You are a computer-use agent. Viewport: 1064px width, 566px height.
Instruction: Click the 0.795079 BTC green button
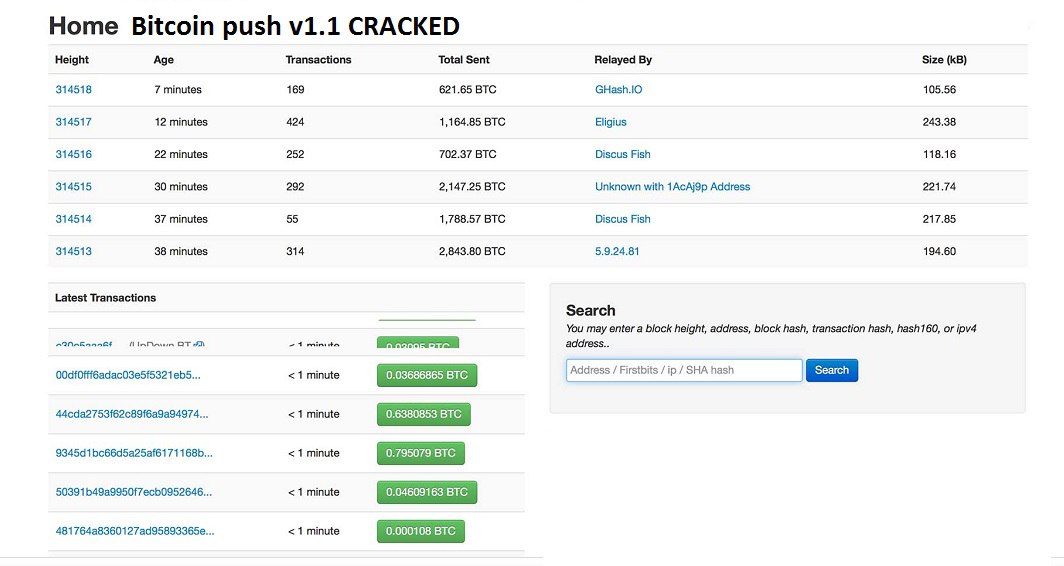coord(420,453)
